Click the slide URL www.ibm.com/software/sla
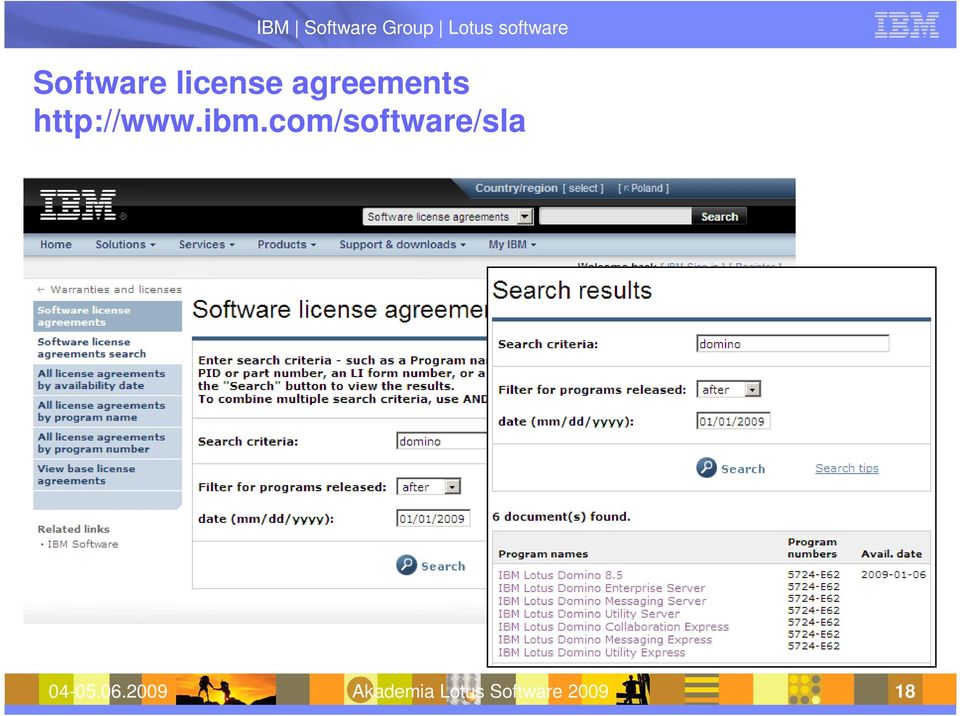The width and height of the screenshot is (960, 716). click(x=279, y=121)
